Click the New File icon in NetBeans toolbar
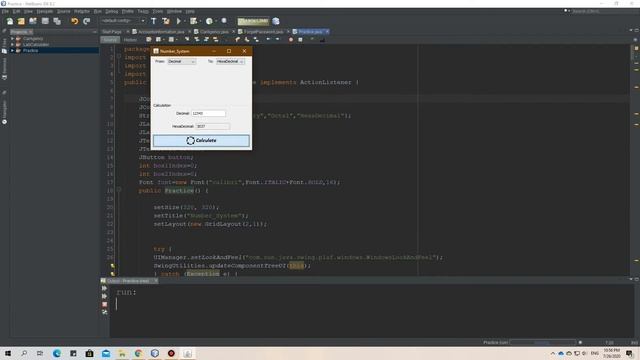Image resolution: width=640 pixels, height=360 pixels. (x=9, y=21)
